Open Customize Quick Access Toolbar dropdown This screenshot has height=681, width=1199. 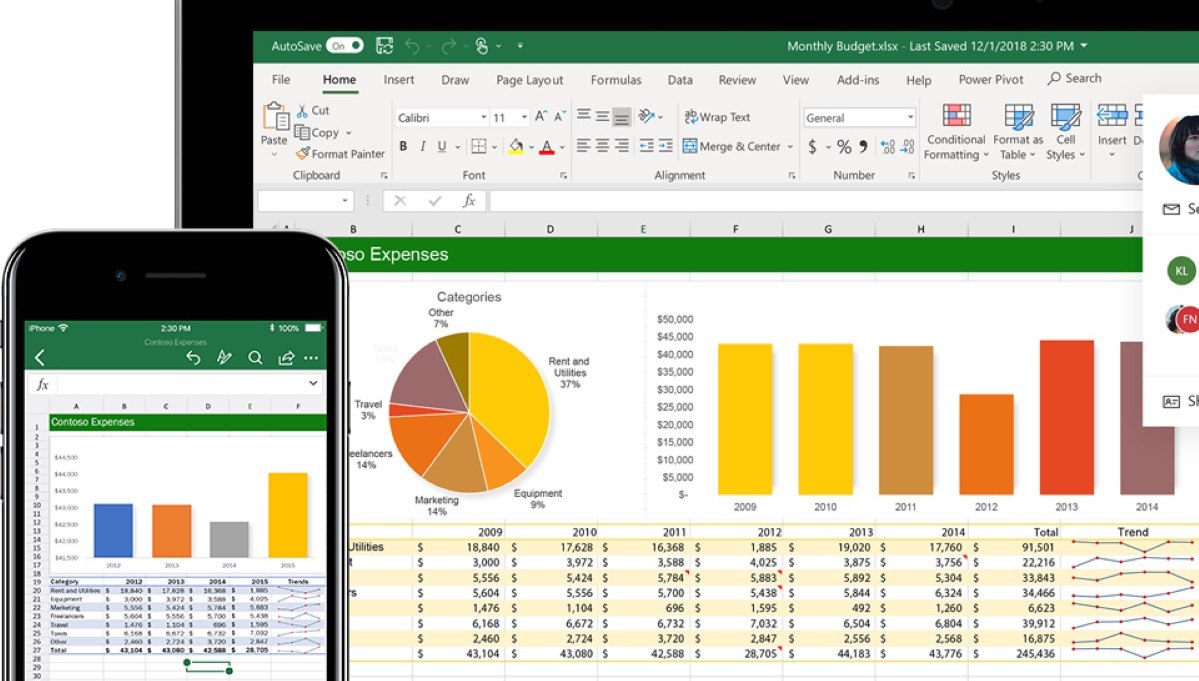coord(520,46)
